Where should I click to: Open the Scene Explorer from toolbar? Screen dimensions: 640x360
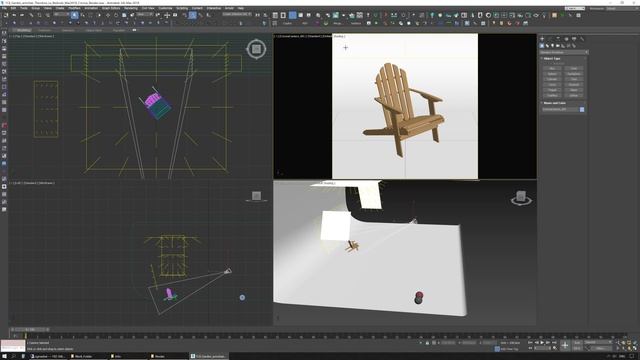275,15
